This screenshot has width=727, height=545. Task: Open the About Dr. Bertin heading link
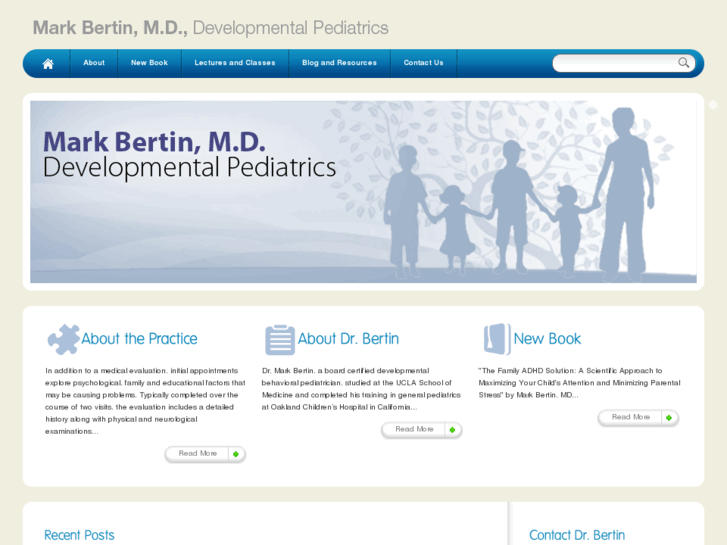(x=348, y=339)
